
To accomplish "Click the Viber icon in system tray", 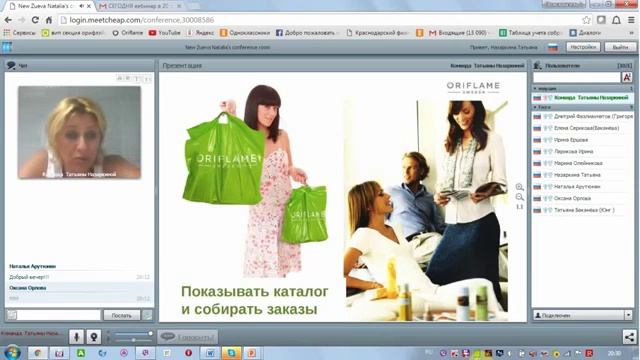I will coord(444,353).
